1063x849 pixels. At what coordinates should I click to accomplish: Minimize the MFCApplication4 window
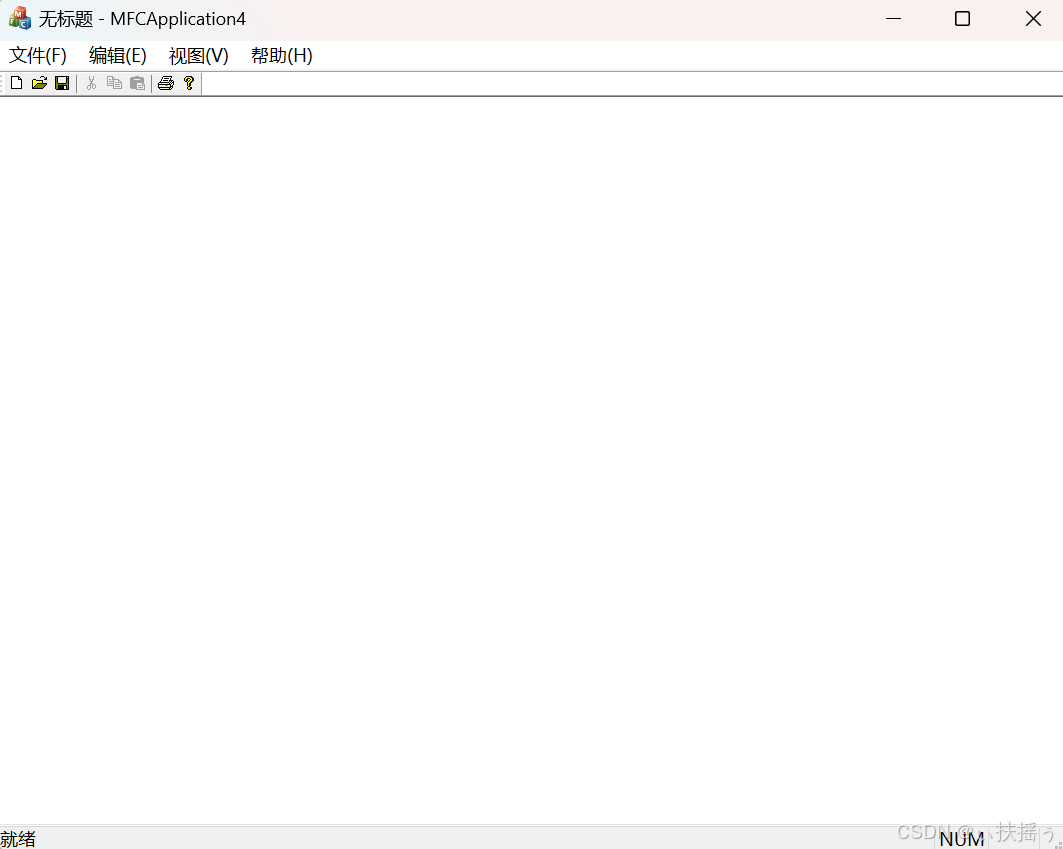[x=894, y=19]
